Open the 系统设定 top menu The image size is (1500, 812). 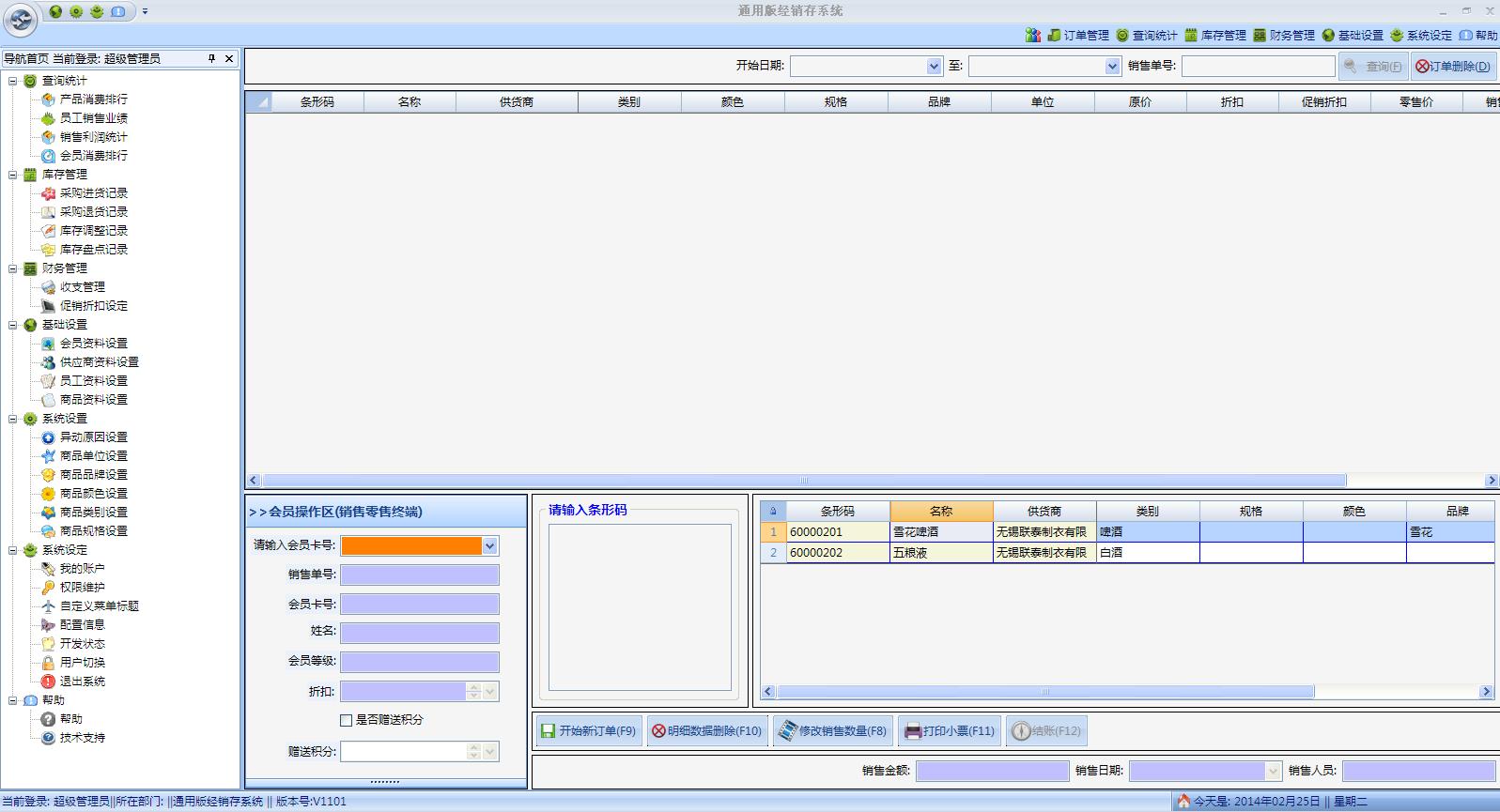coord(1421,36)
